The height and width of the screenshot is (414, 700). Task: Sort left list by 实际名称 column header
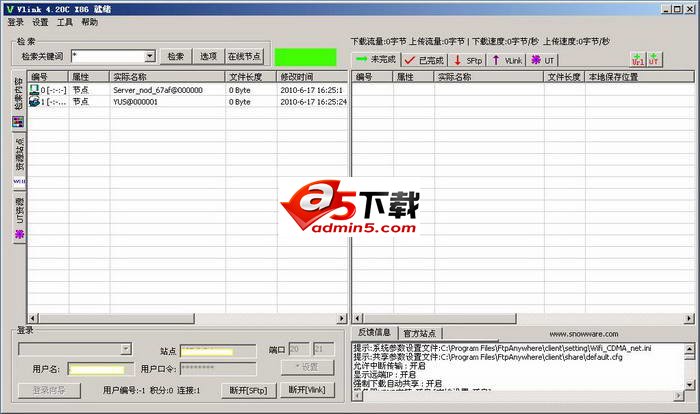(x=167, y=77)
